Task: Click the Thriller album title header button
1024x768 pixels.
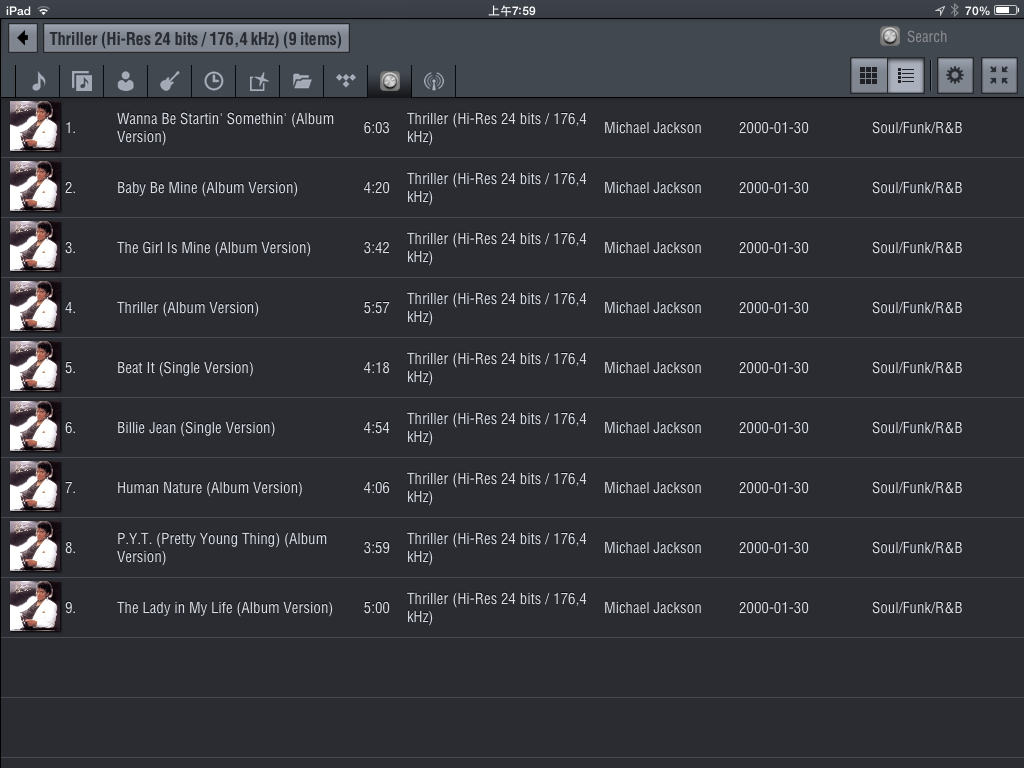Action: [196, 39]
